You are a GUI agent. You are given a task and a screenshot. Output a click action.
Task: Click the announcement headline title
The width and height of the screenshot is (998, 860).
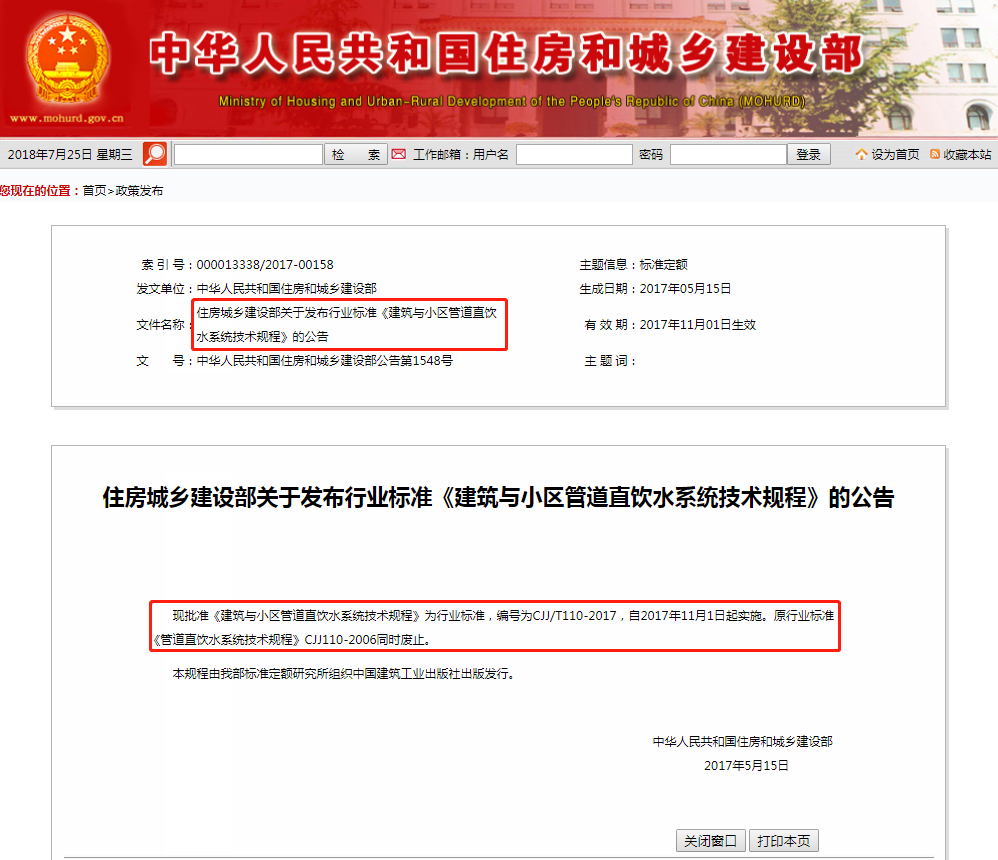(x=498, y=498)
